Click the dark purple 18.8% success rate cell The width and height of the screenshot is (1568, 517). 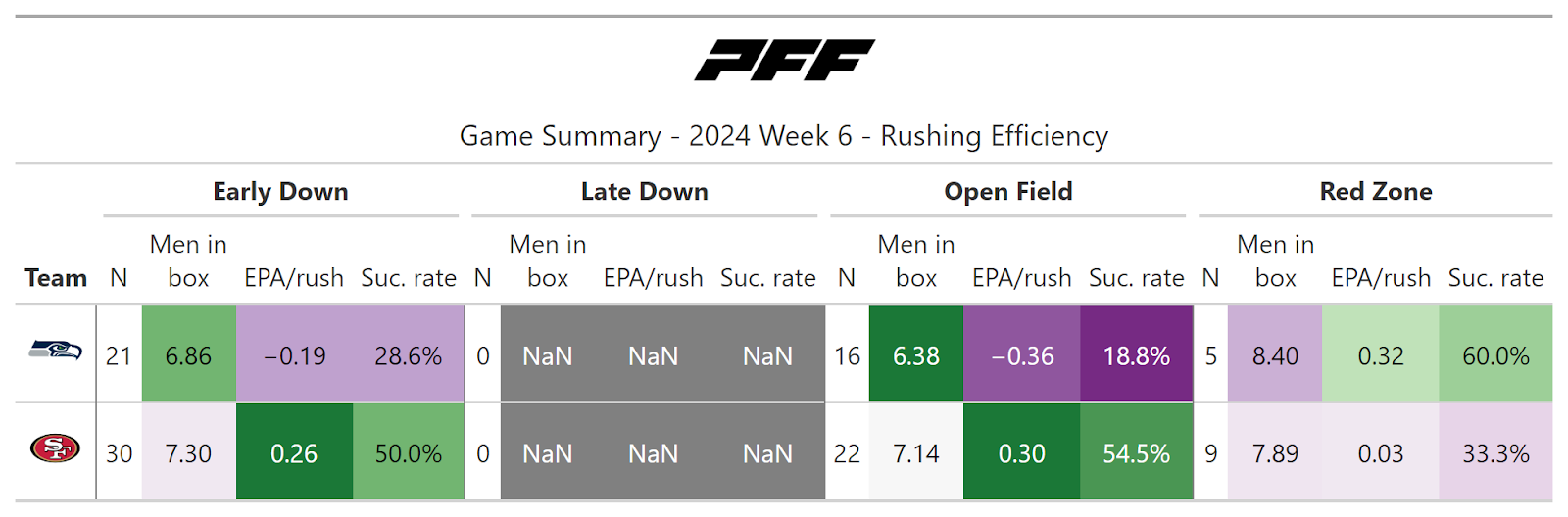(1136, 355)
